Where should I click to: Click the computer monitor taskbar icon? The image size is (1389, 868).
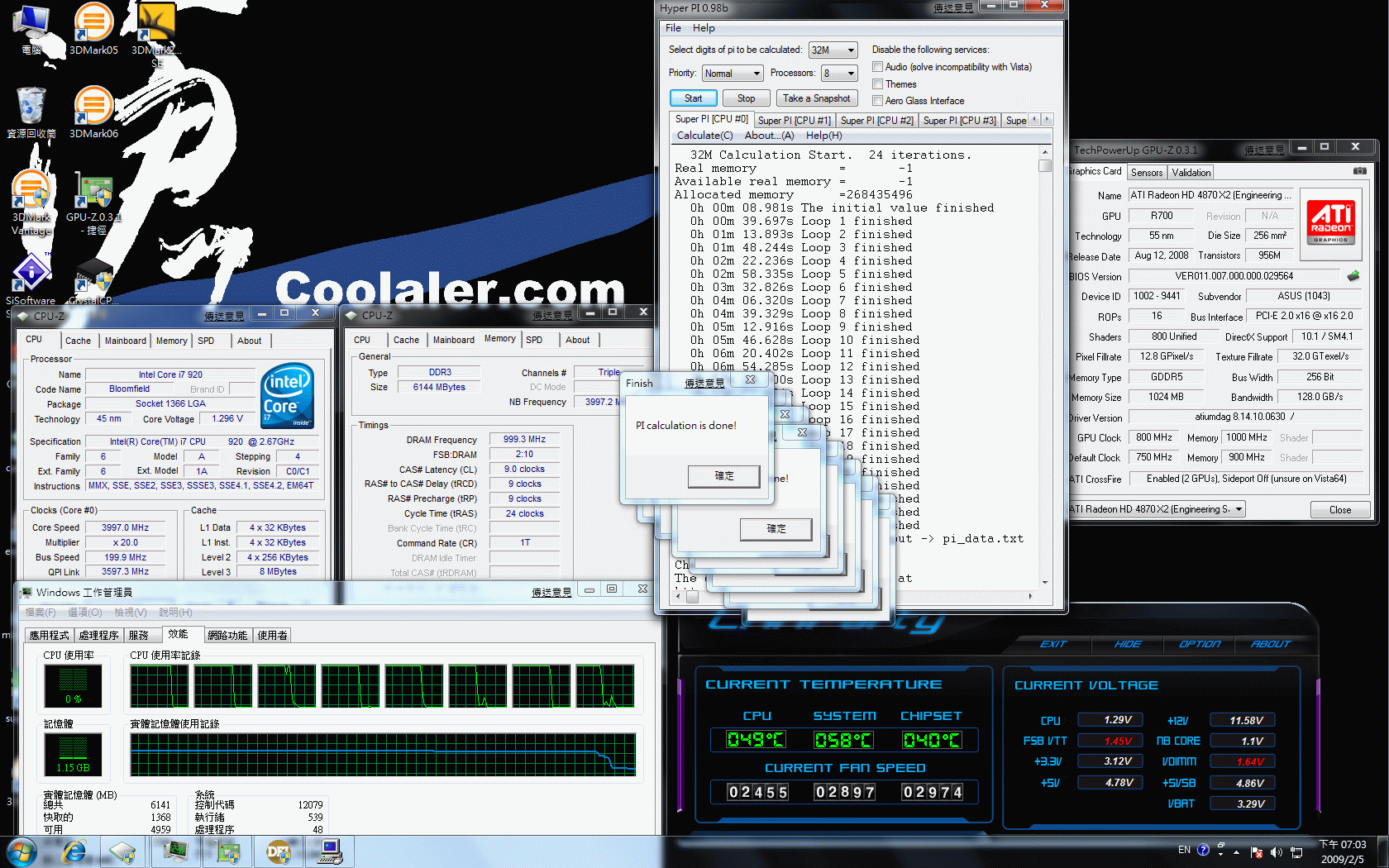(331, 851)
